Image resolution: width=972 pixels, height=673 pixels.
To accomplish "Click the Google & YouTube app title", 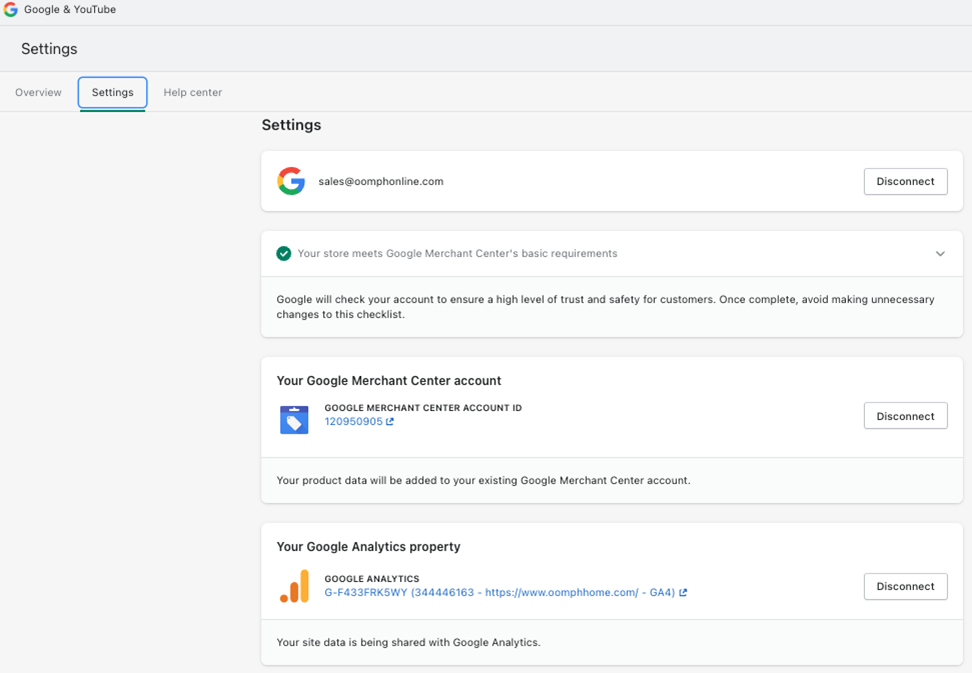I will [x=70, y=10].
